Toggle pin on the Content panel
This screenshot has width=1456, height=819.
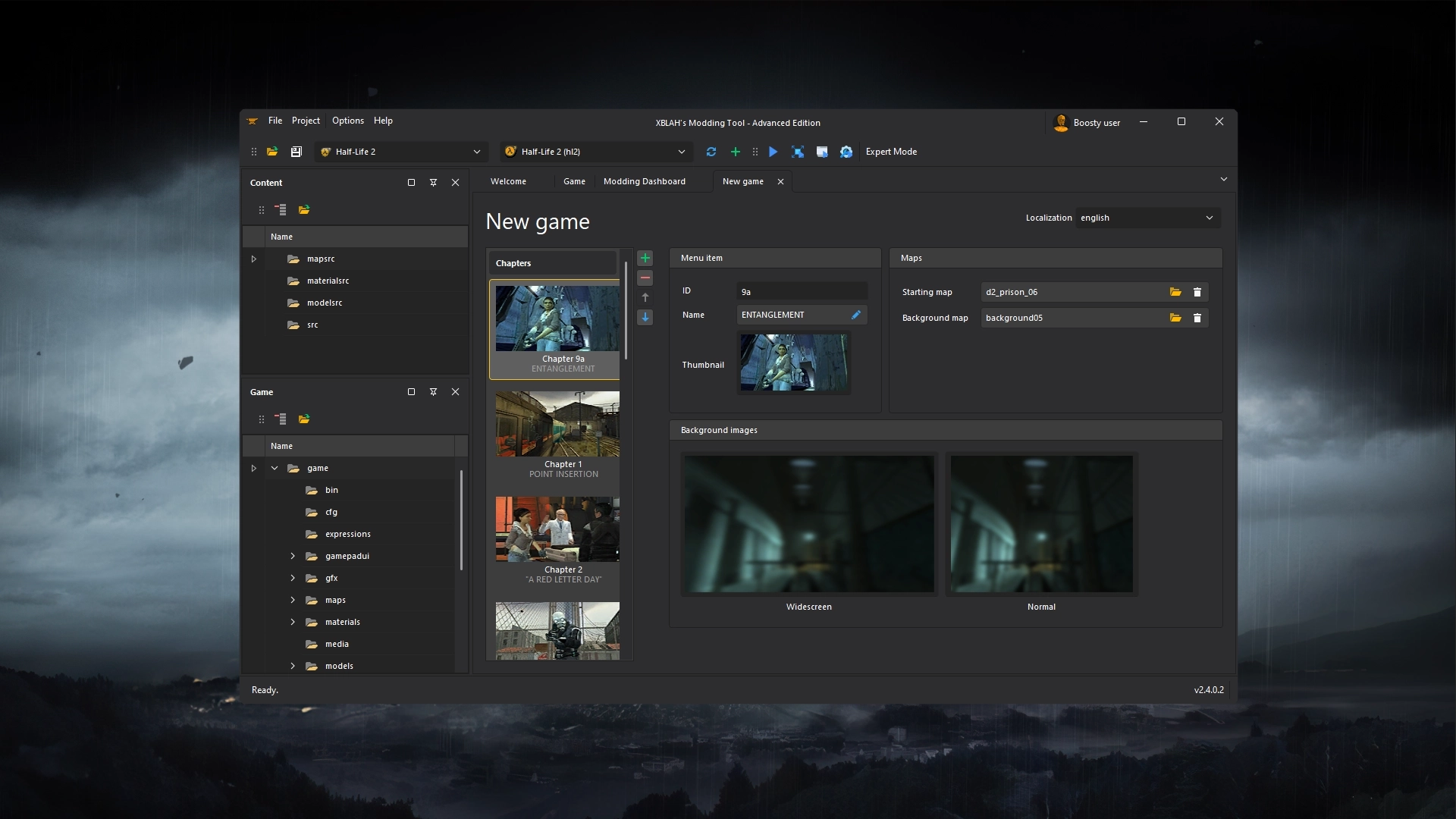433,183
